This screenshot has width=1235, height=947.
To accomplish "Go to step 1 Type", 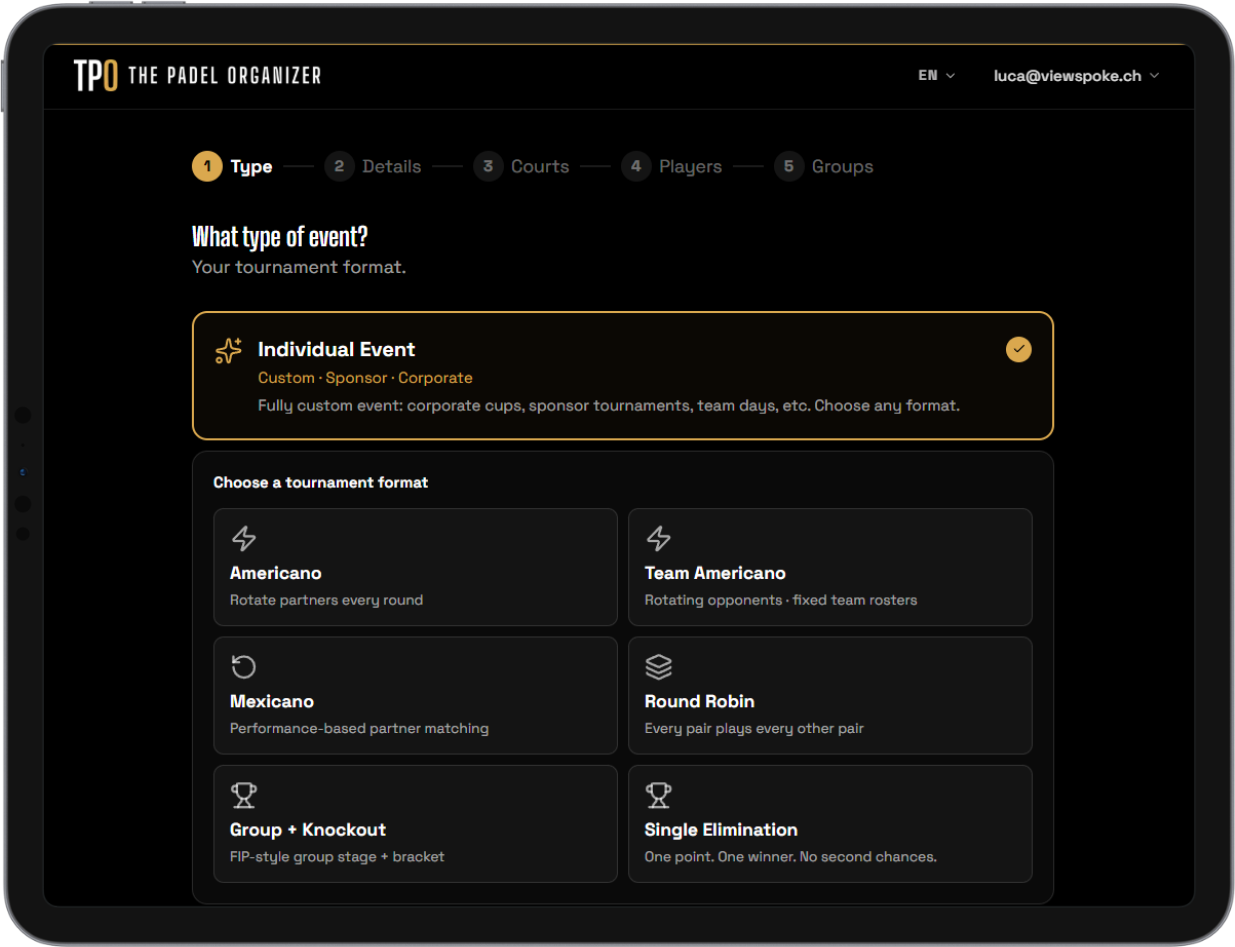I will point(232,166).
